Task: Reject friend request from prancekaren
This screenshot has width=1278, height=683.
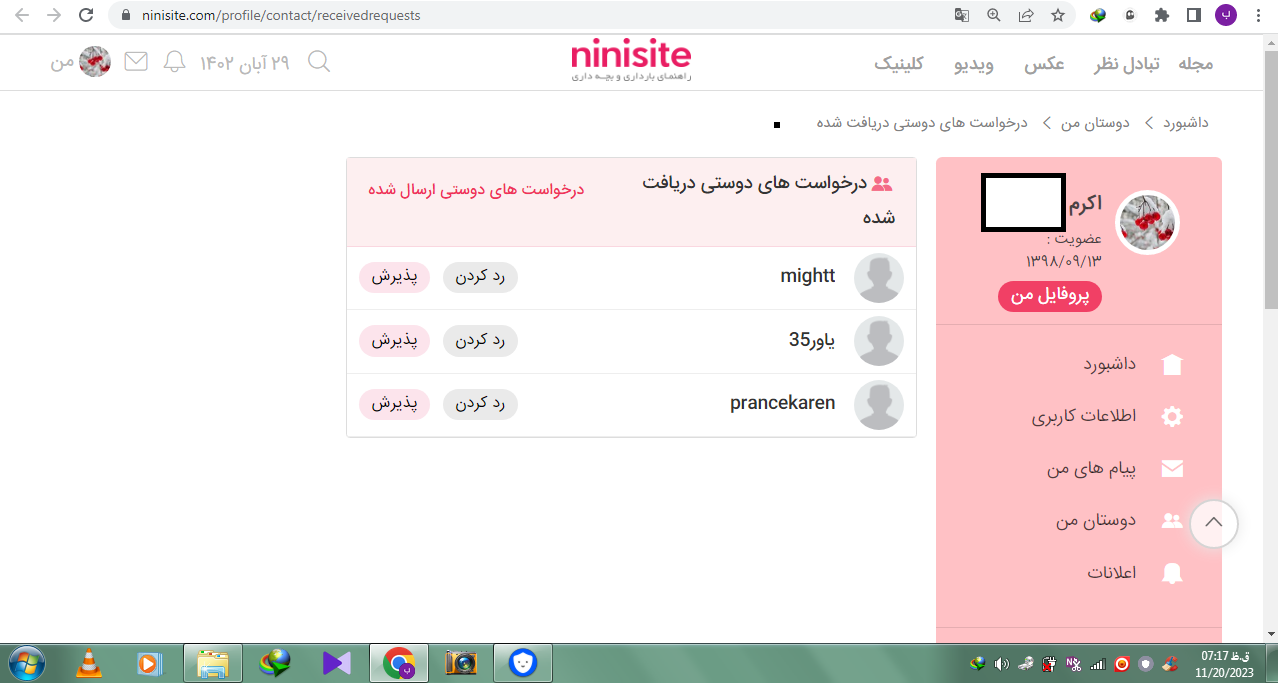Action: 480,404
